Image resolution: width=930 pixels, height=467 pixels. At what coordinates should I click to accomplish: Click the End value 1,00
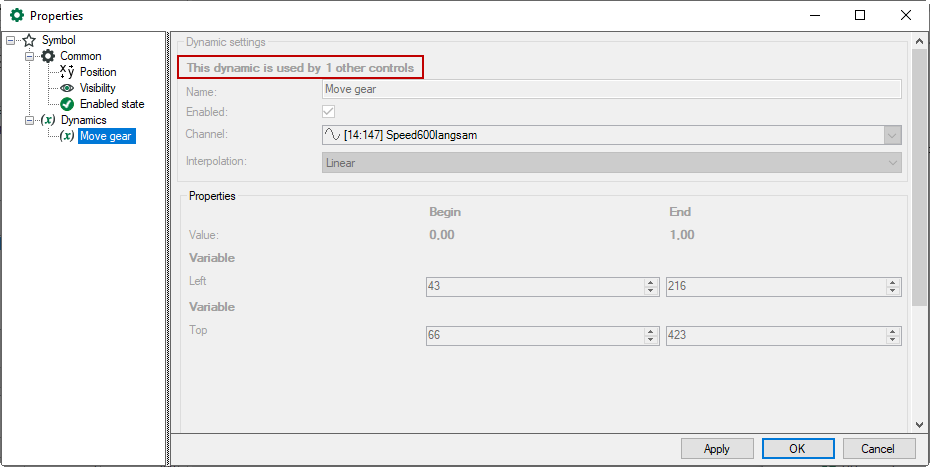click(682, 235)
